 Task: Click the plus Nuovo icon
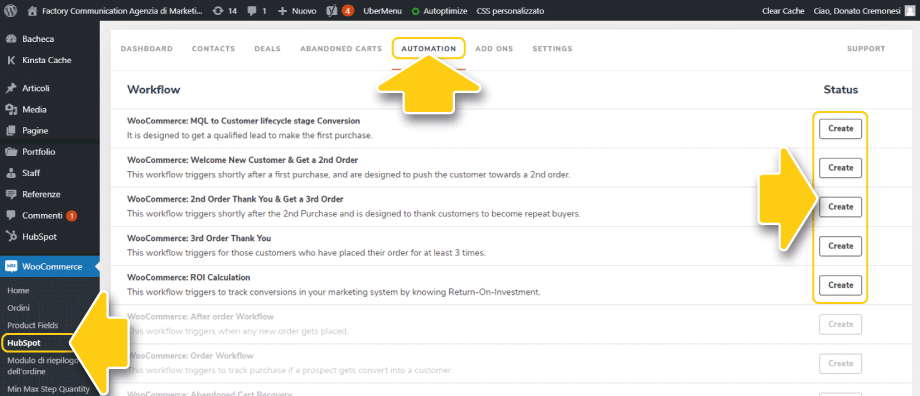point(282,11)
